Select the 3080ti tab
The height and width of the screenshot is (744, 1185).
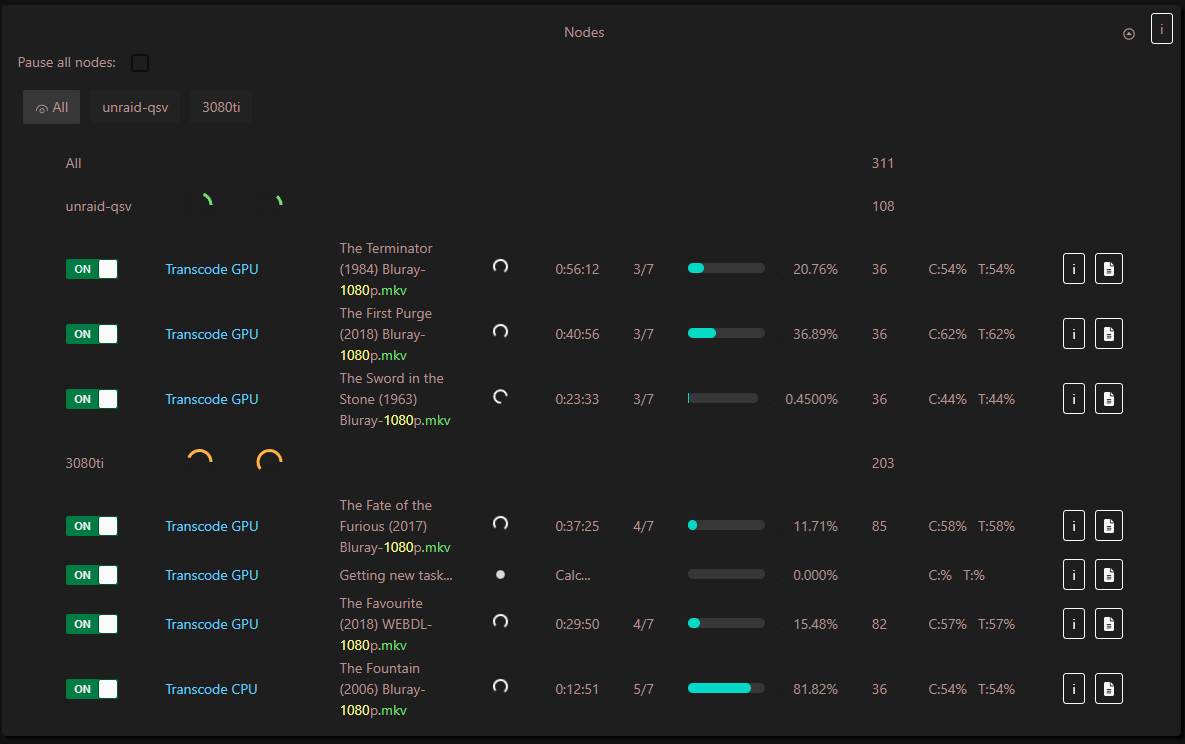(x=220, y=107)
